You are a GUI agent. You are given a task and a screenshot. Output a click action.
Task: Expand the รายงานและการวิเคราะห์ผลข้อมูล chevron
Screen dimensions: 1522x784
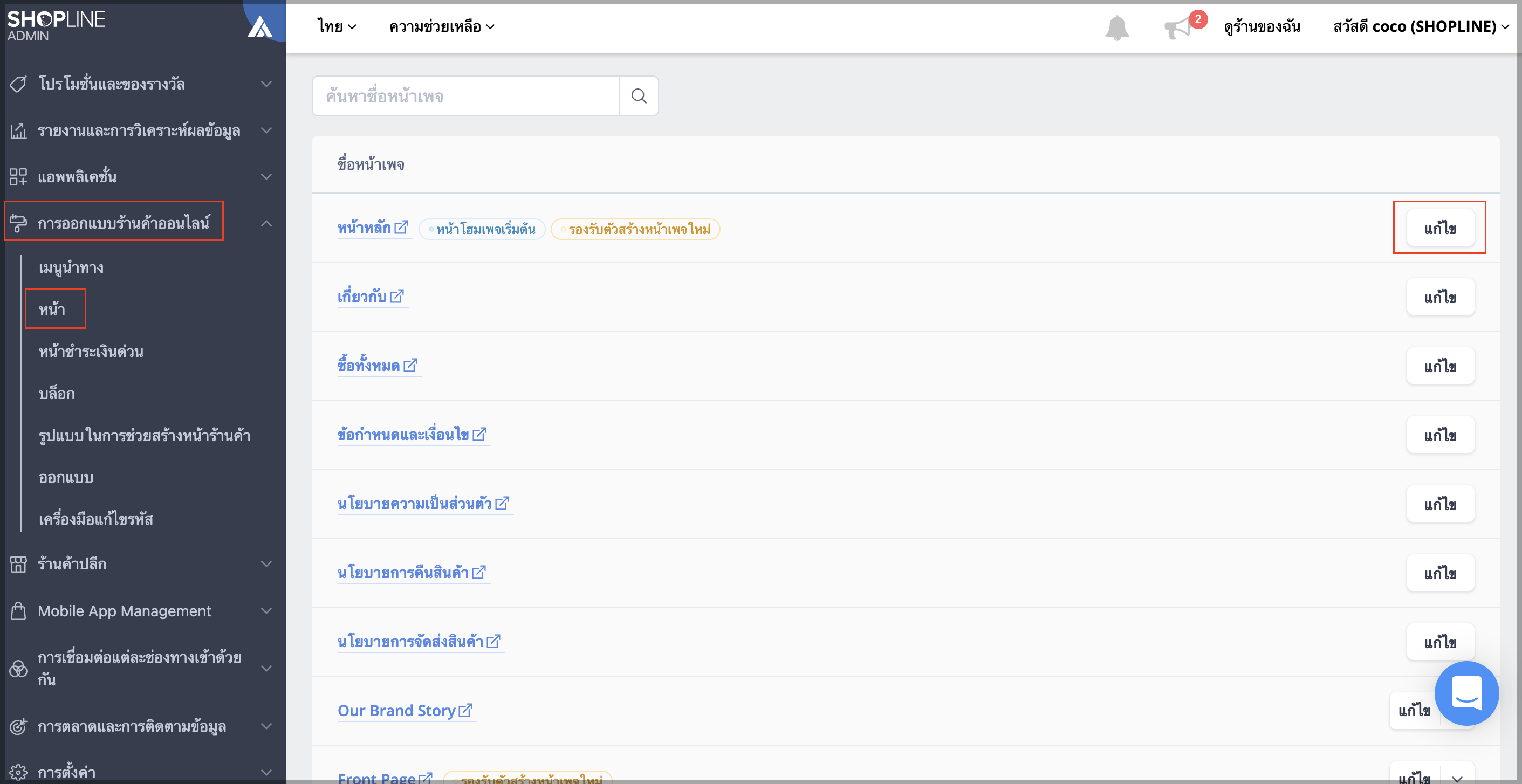click(x=266, y=130)
